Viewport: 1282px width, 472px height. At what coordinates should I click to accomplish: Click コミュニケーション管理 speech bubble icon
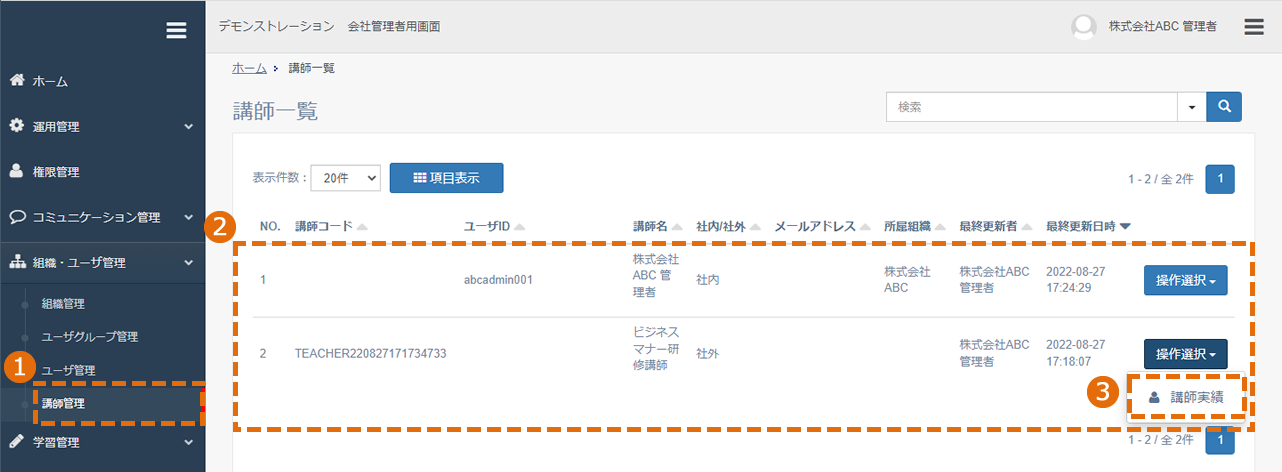(16, 216)
